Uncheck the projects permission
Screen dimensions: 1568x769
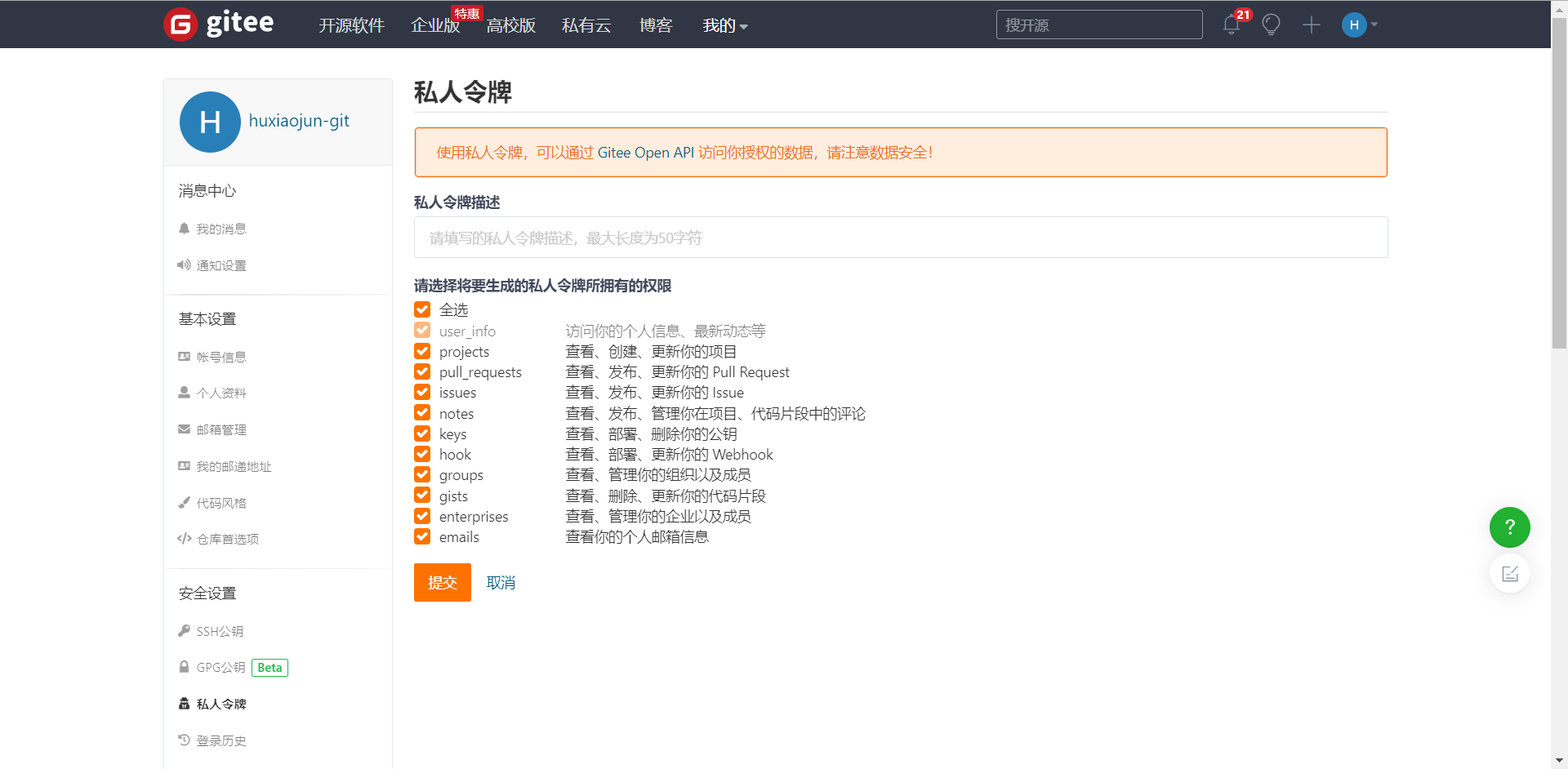422,351
